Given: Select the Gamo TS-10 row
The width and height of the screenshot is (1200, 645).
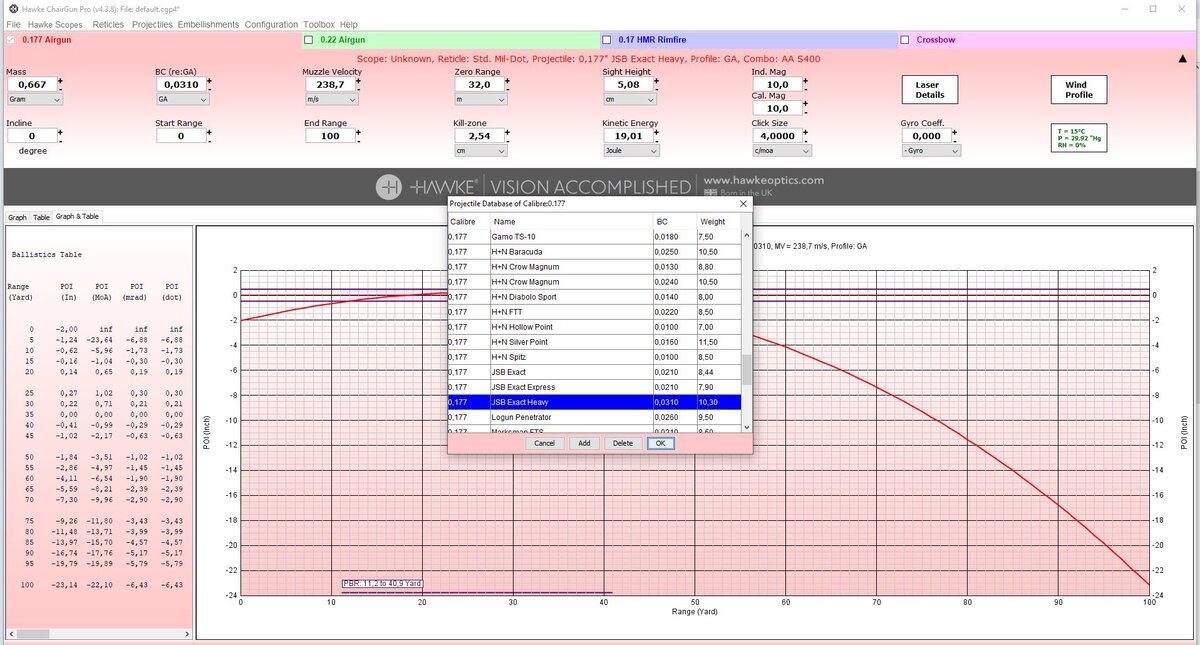Looking at the screenshot, I should pos(594,237).
